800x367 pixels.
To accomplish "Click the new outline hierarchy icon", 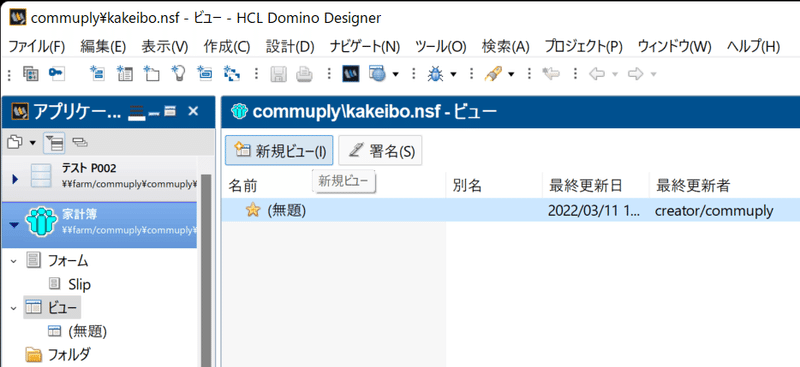I will pyautogui.click(x=232, y=74).
